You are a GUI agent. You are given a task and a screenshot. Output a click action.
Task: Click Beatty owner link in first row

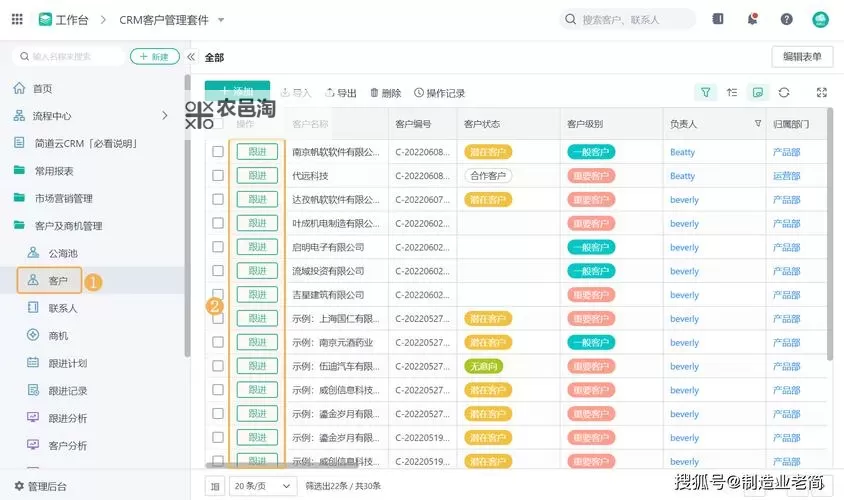pos(683,152)
